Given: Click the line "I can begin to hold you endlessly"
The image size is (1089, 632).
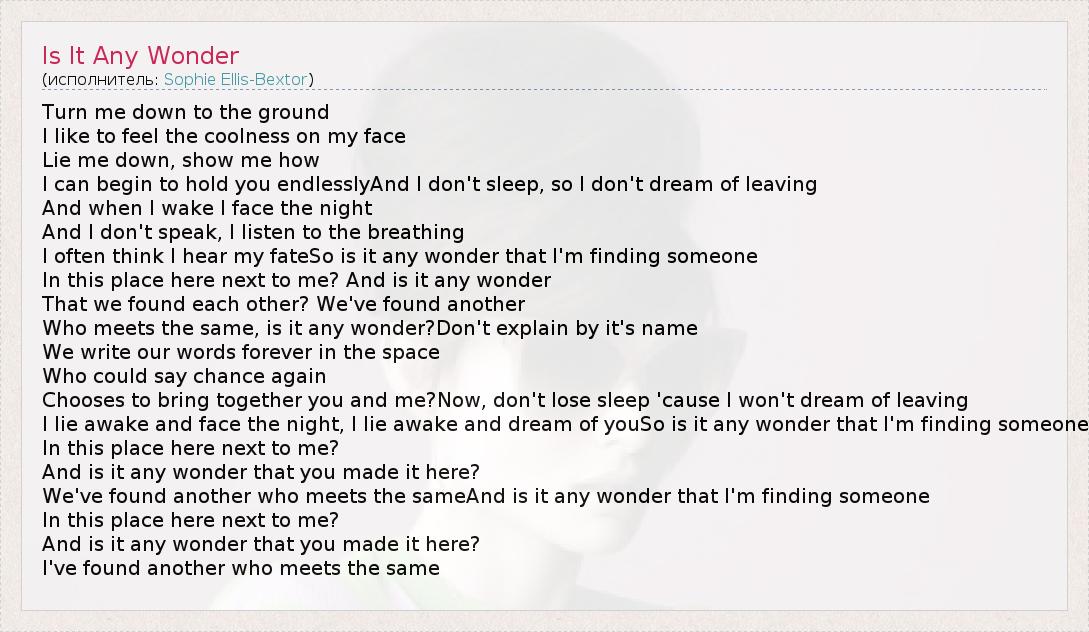Looking at the screenshot, I should 206,184.
